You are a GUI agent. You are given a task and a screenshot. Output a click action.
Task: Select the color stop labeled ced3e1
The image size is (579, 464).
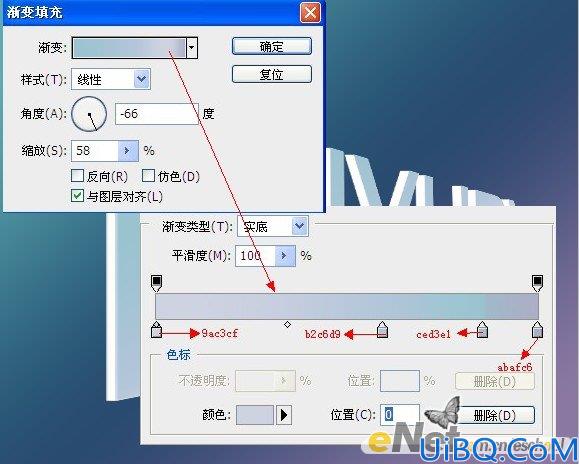click(482, 330)
